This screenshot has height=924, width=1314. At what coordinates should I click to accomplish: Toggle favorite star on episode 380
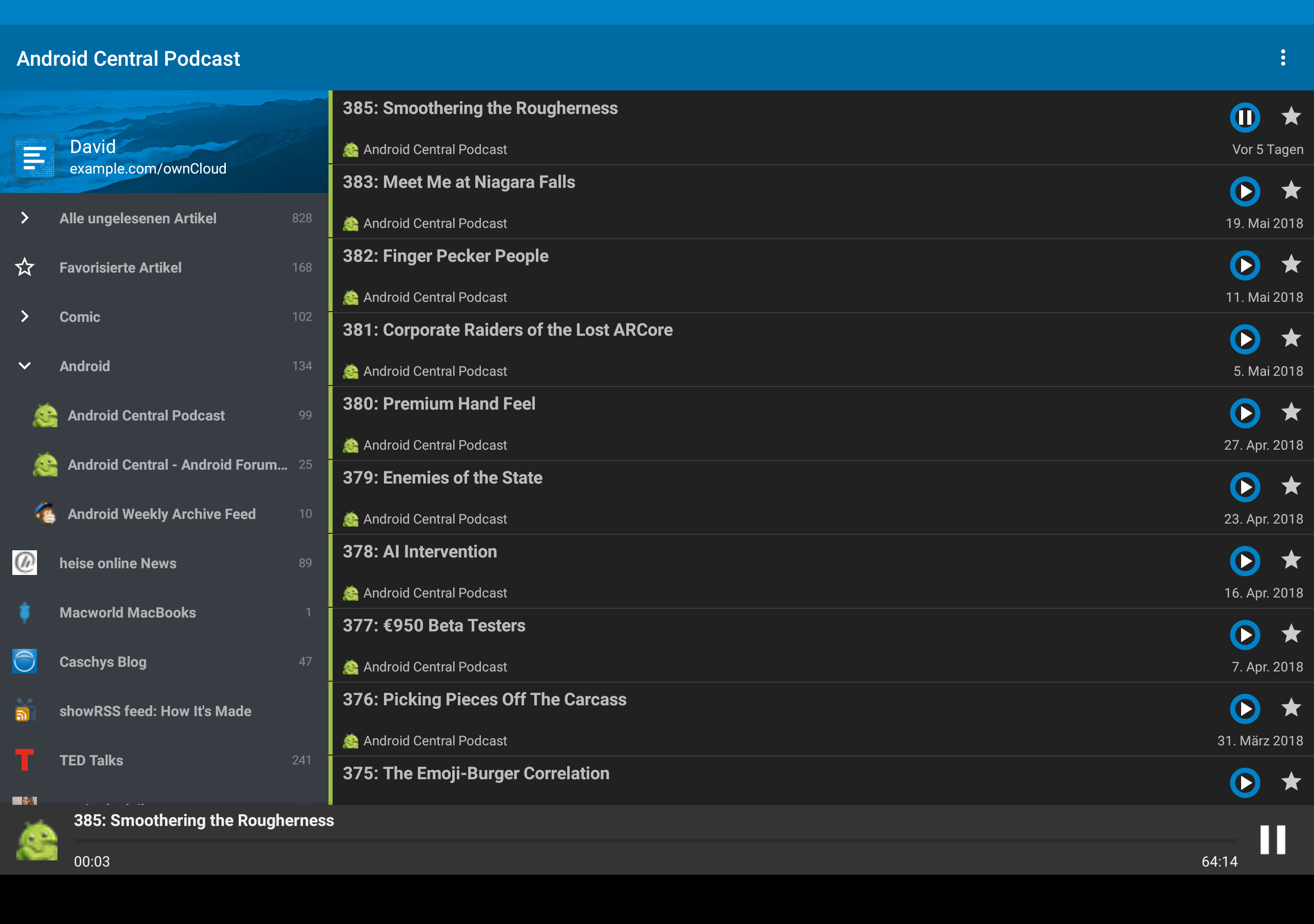pos(1291,412)
